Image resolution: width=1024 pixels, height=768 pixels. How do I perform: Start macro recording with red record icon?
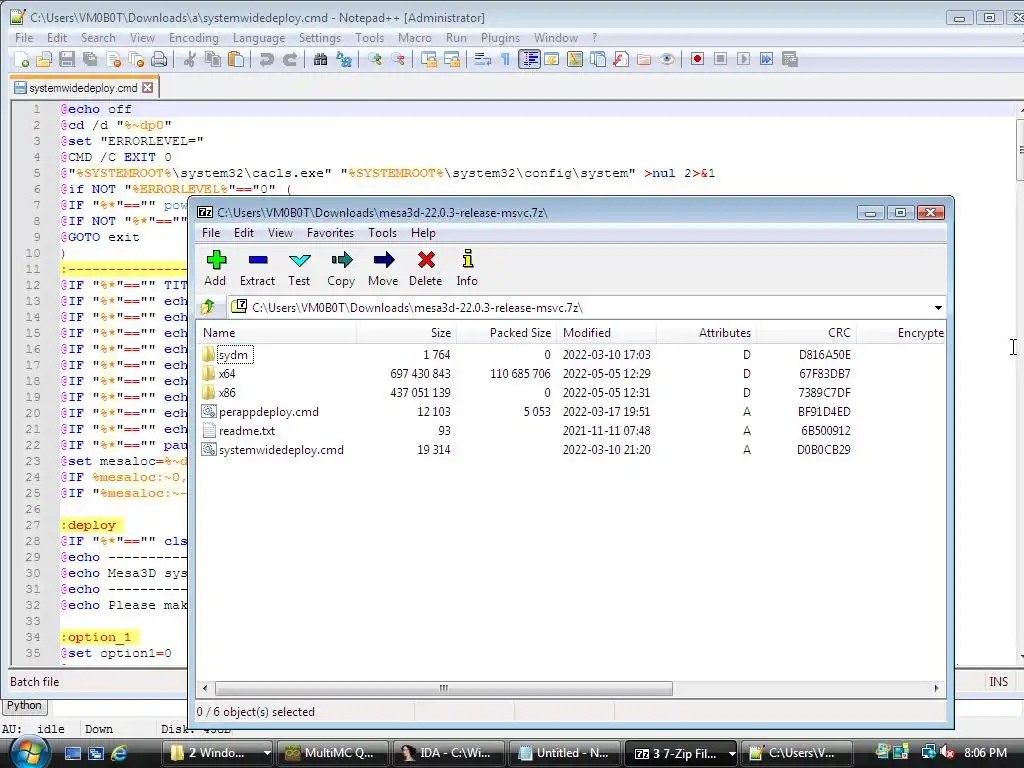[x=697, y=59]
